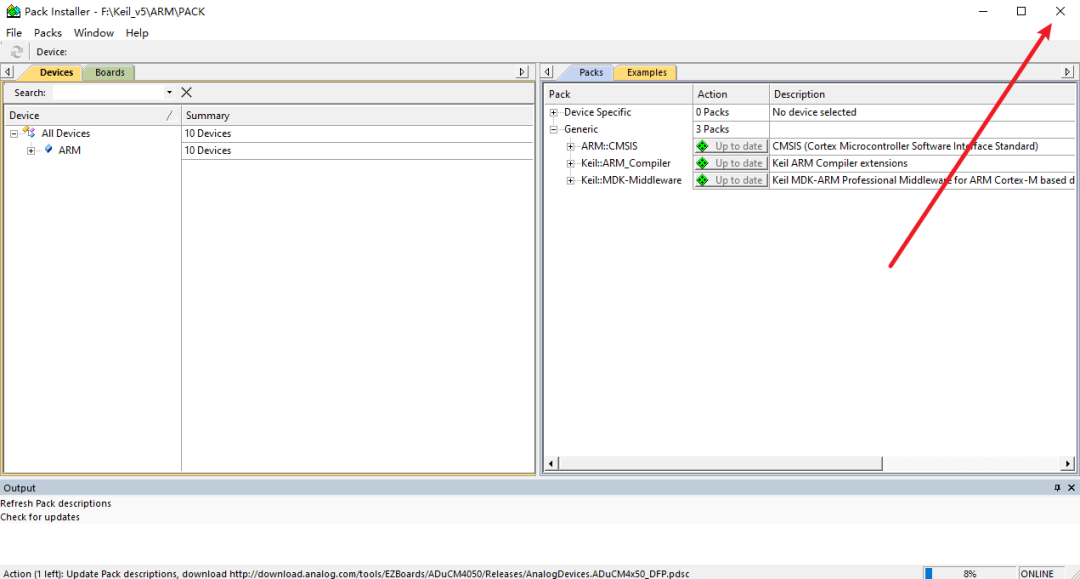Click the 8% download progress bar
The image size is (1080, 579).
click(x=969, y=573)
